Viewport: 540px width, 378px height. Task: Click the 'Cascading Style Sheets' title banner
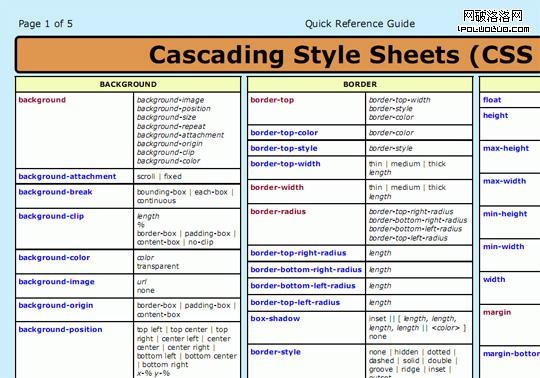(x=278, y=54)
